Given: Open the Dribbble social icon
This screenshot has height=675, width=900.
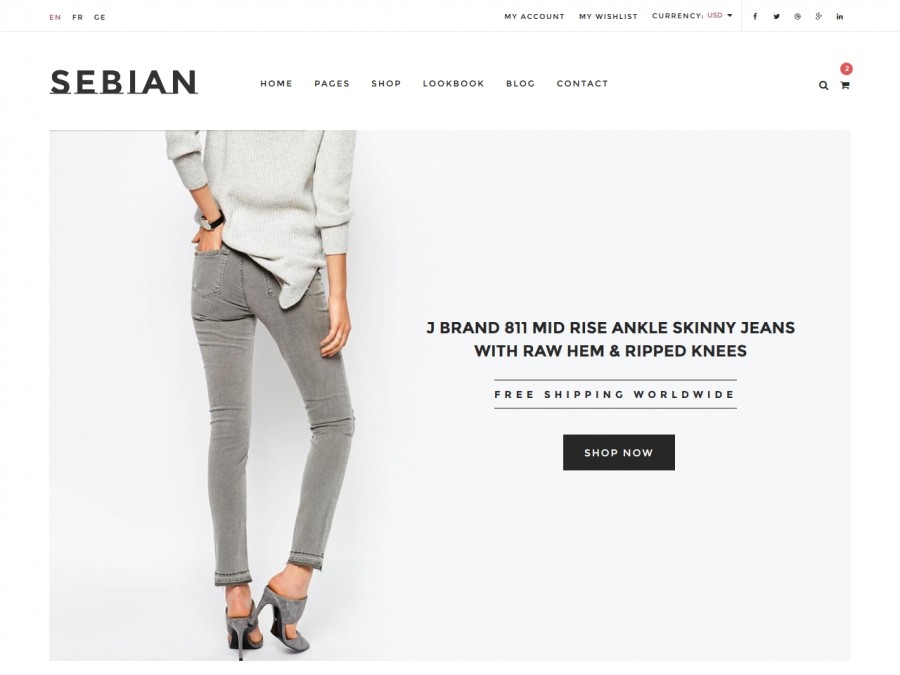Looking at the screenshot, I should 797,17.
